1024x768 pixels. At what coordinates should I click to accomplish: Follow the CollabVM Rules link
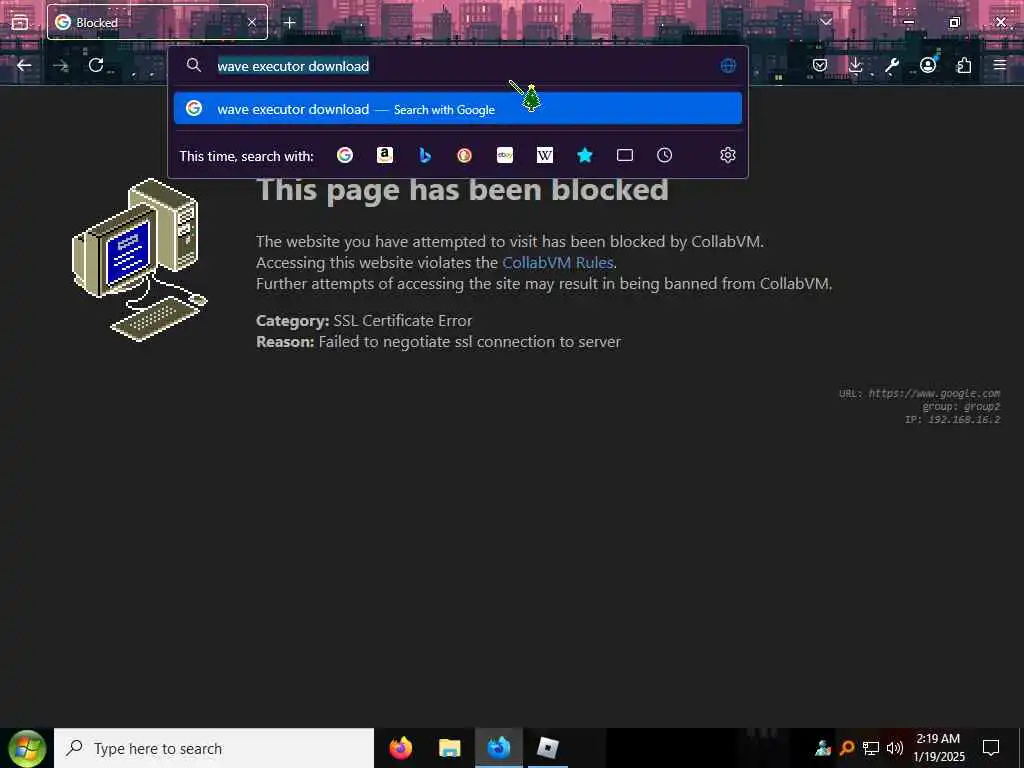click(x=558, y=263)
